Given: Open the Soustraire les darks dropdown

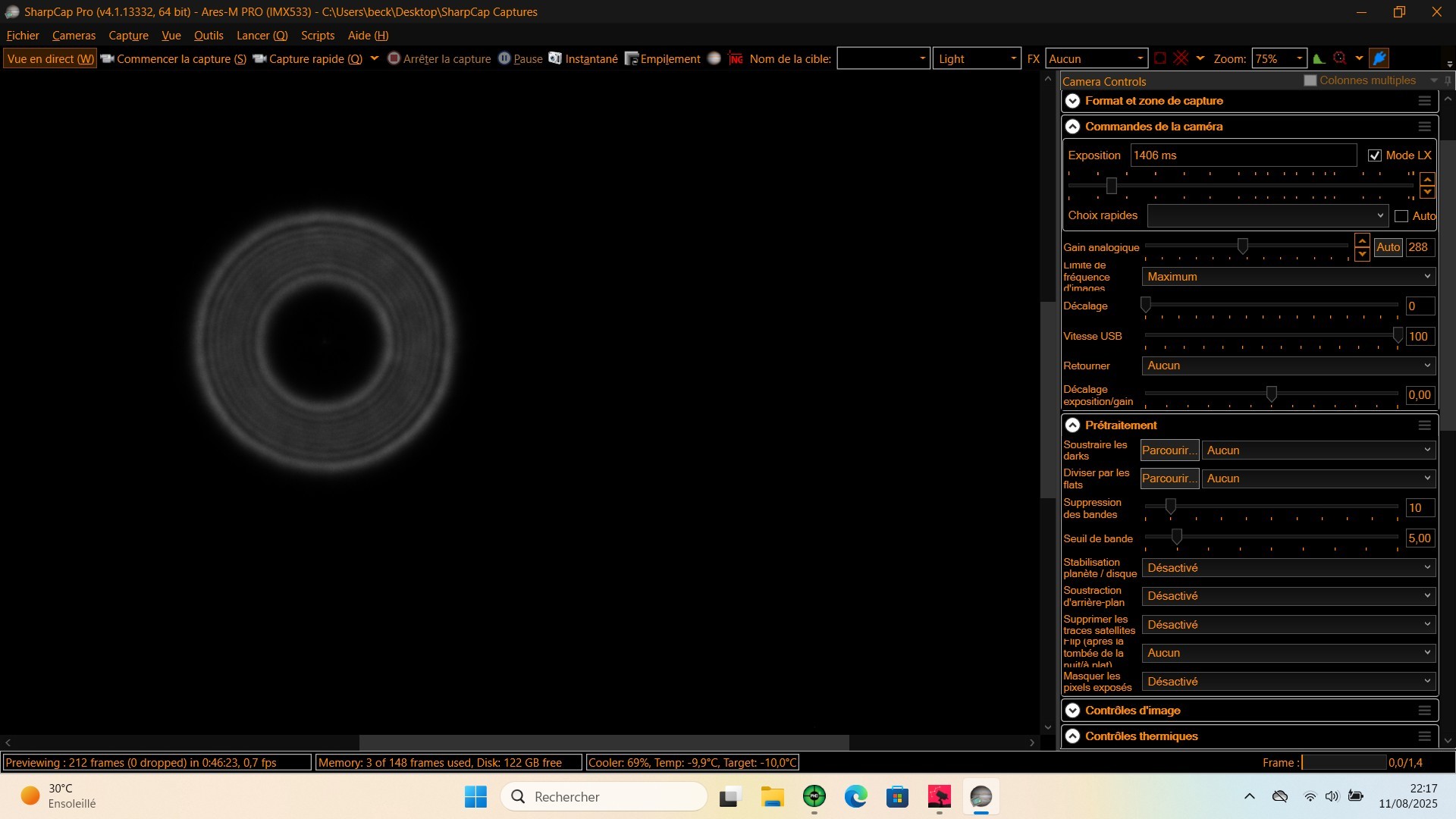Looking at the screenshot, I should 1319,450.
